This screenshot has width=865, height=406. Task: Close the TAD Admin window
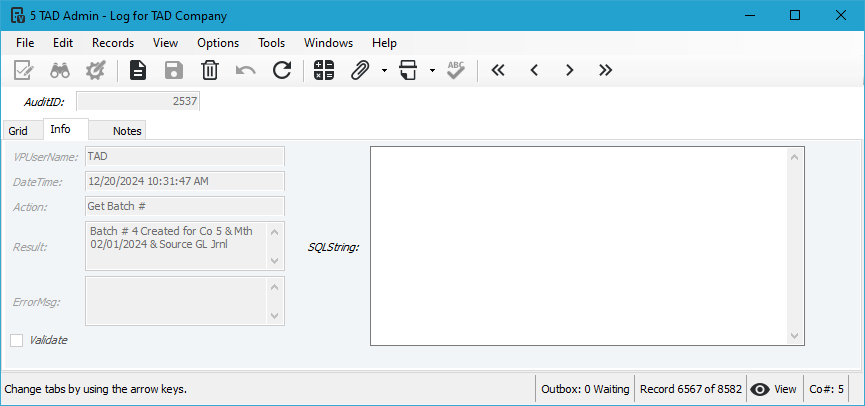point(841,15)
